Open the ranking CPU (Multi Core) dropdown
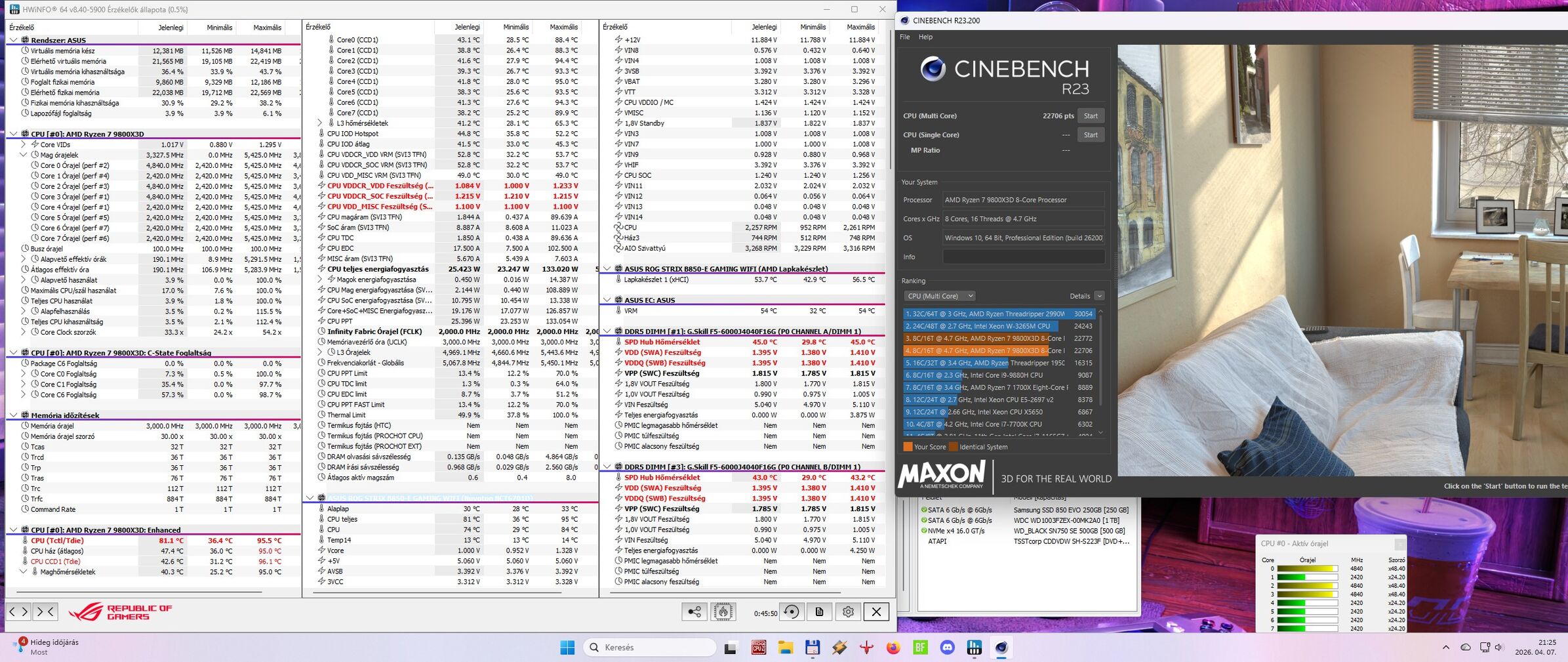1568x662 pixels. [x=939, y=296]
